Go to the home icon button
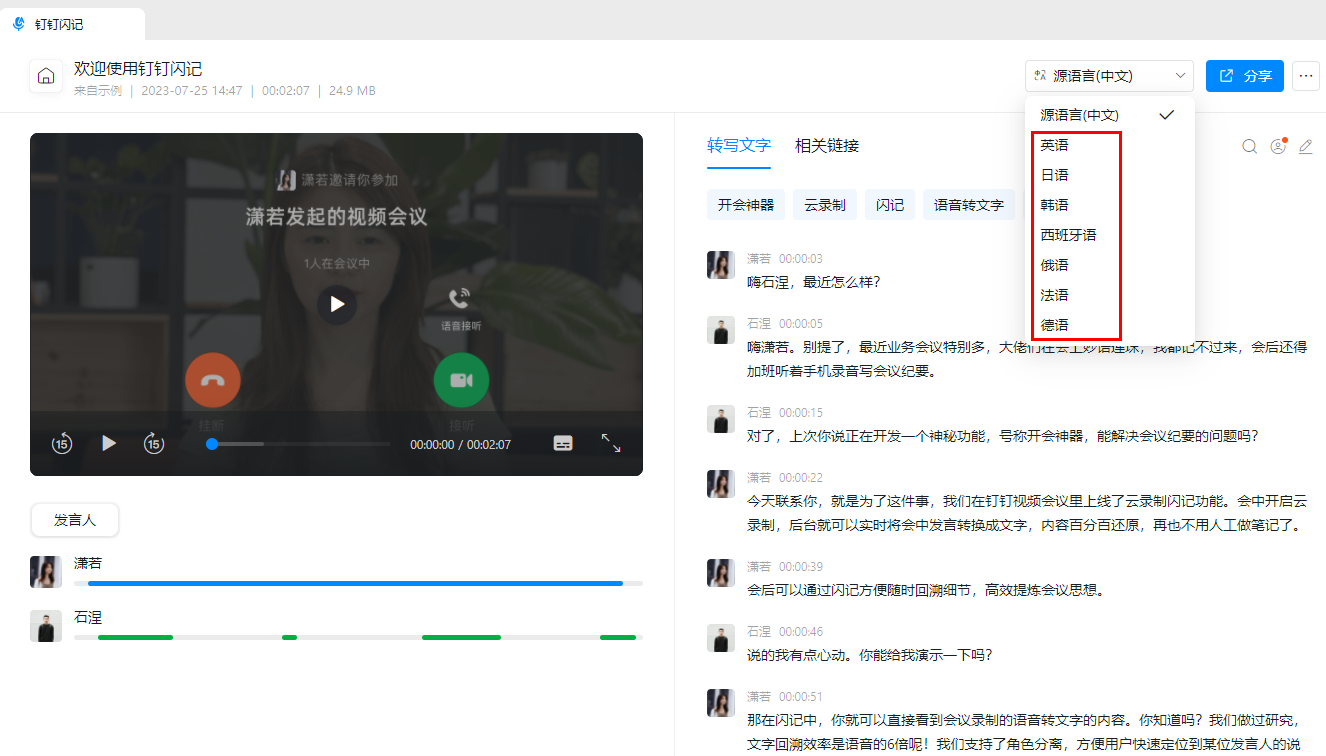1326x756 pixels. pyautogui.click(x=45, y=76)
